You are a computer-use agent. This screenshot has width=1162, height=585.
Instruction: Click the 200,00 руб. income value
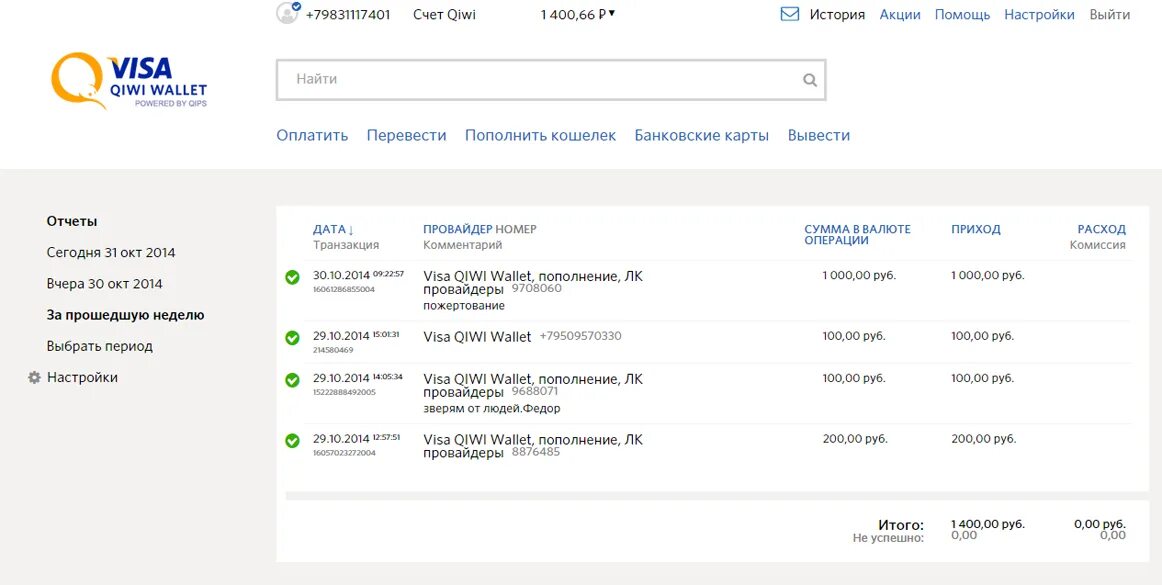coord(983,439)
